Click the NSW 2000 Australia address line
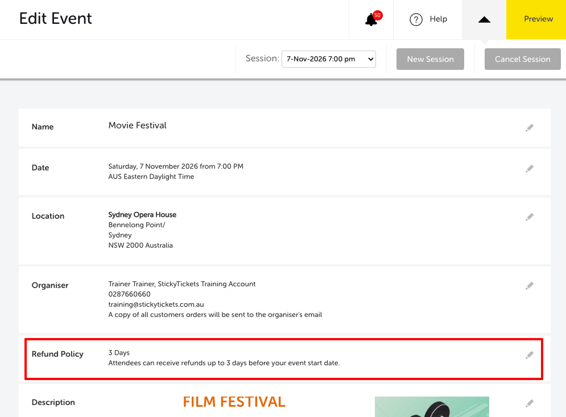This screenshot has width=566, height=417. (x=140, y=245)
